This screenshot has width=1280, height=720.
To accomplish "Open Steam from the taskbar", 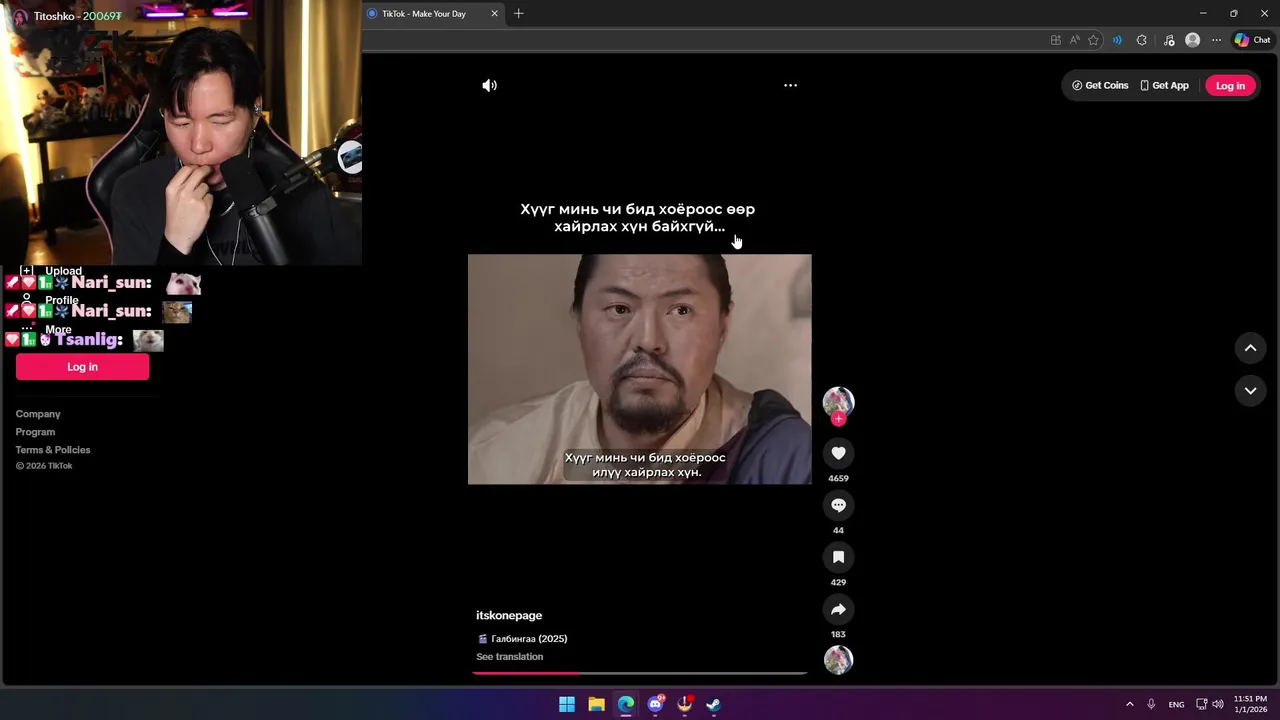I will (713, 704).
